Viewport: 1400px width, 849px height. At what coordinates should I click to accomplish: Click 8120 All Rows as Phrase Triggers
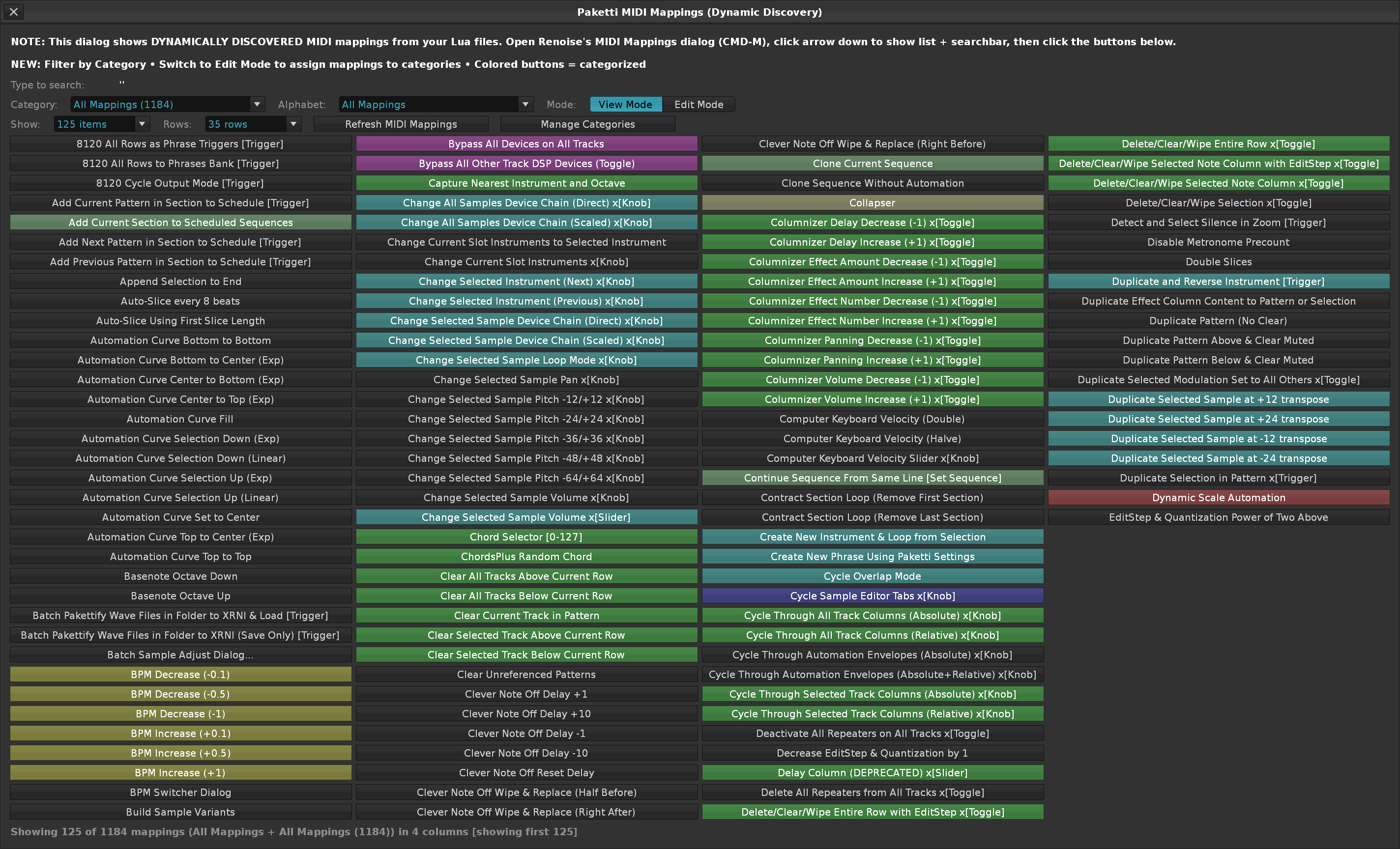click(x=181, y=143)
